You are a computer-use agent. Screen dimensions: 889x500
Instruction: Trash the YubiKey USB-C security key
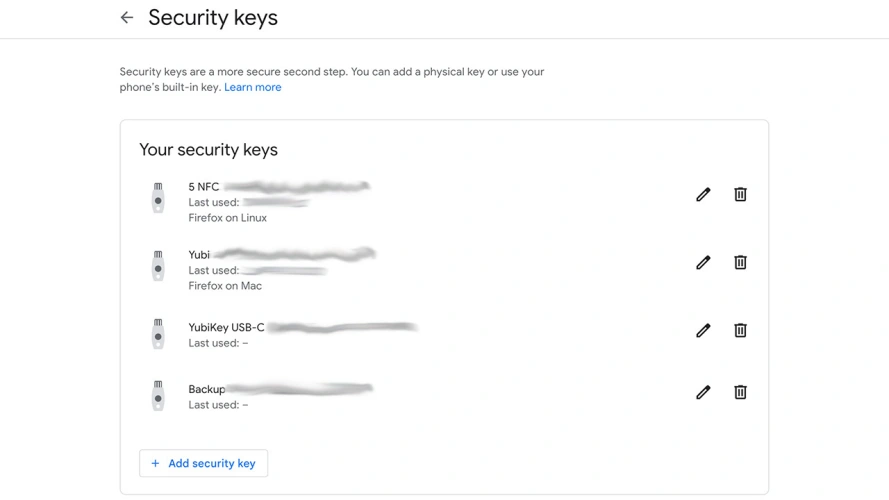(740, 330)
